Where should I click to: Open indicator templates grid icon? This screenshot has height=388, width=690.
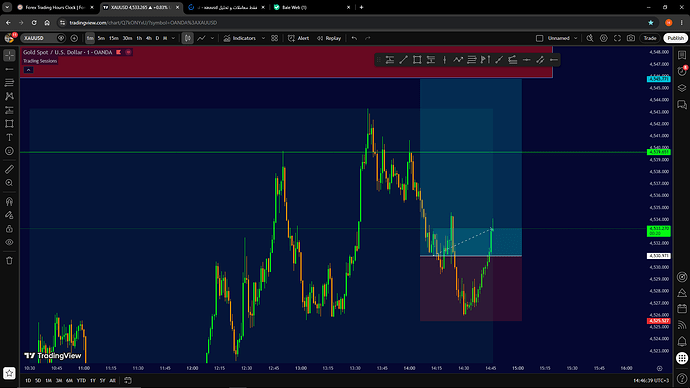275,38
